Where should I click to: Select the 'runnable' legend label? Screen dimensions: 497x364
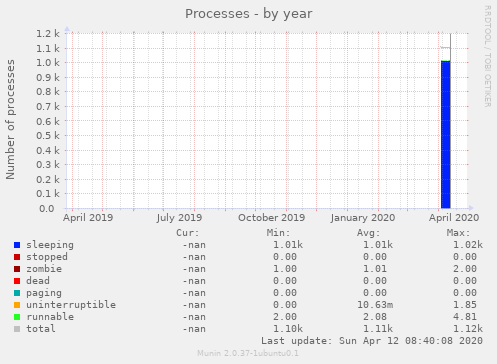click(x=50, y=317)
